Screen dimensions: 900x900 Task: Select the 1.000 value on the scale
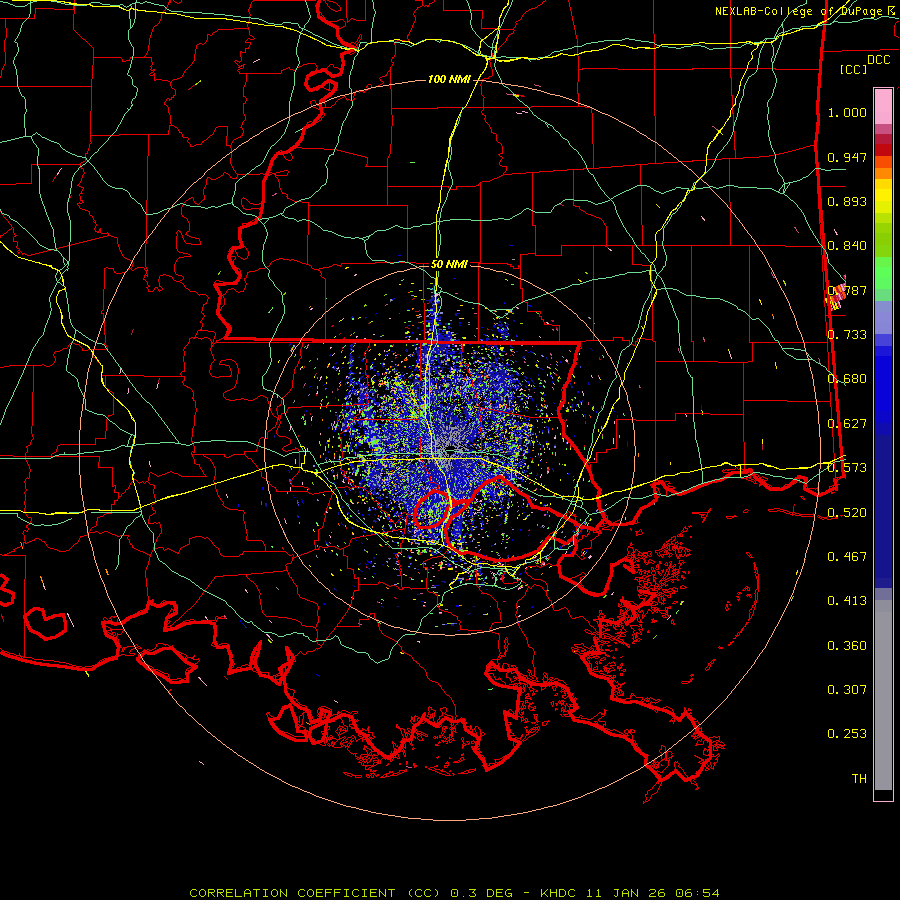click(847, 112)
